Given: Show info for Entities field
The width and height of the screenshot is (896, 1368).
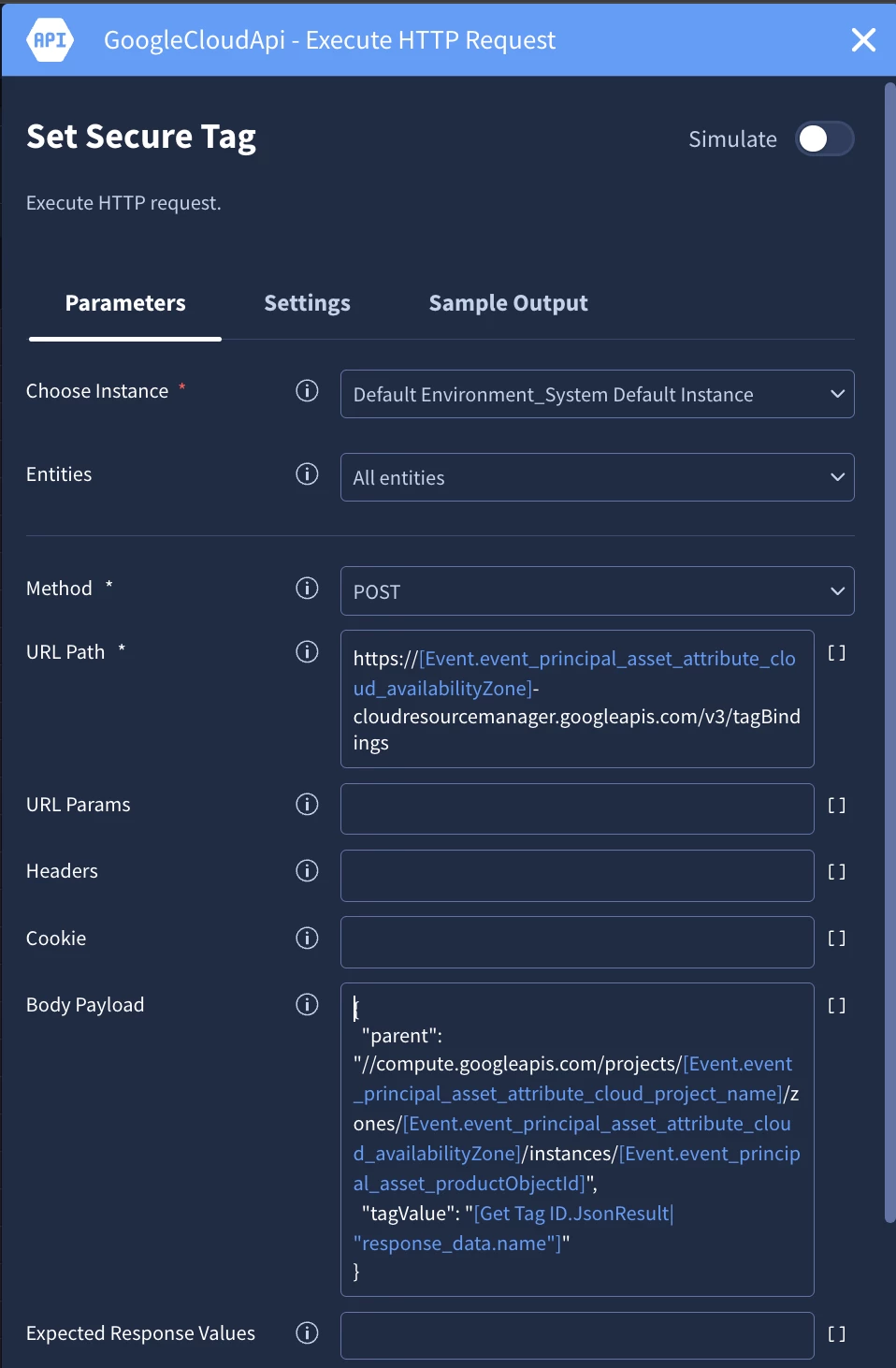Looking at the screenshot, I should 307,473.
